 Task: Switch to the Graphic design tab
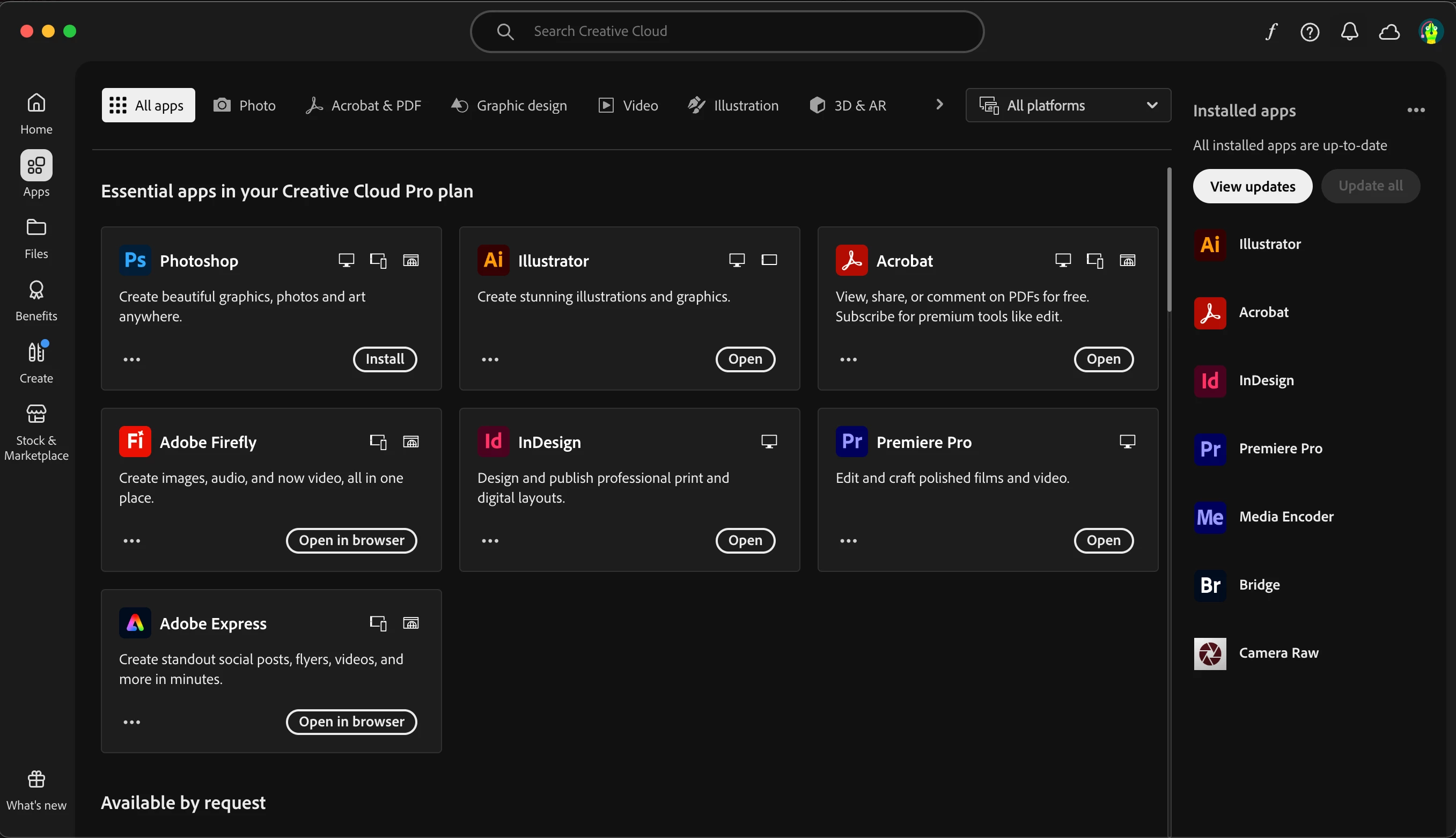tap(509, 105)
